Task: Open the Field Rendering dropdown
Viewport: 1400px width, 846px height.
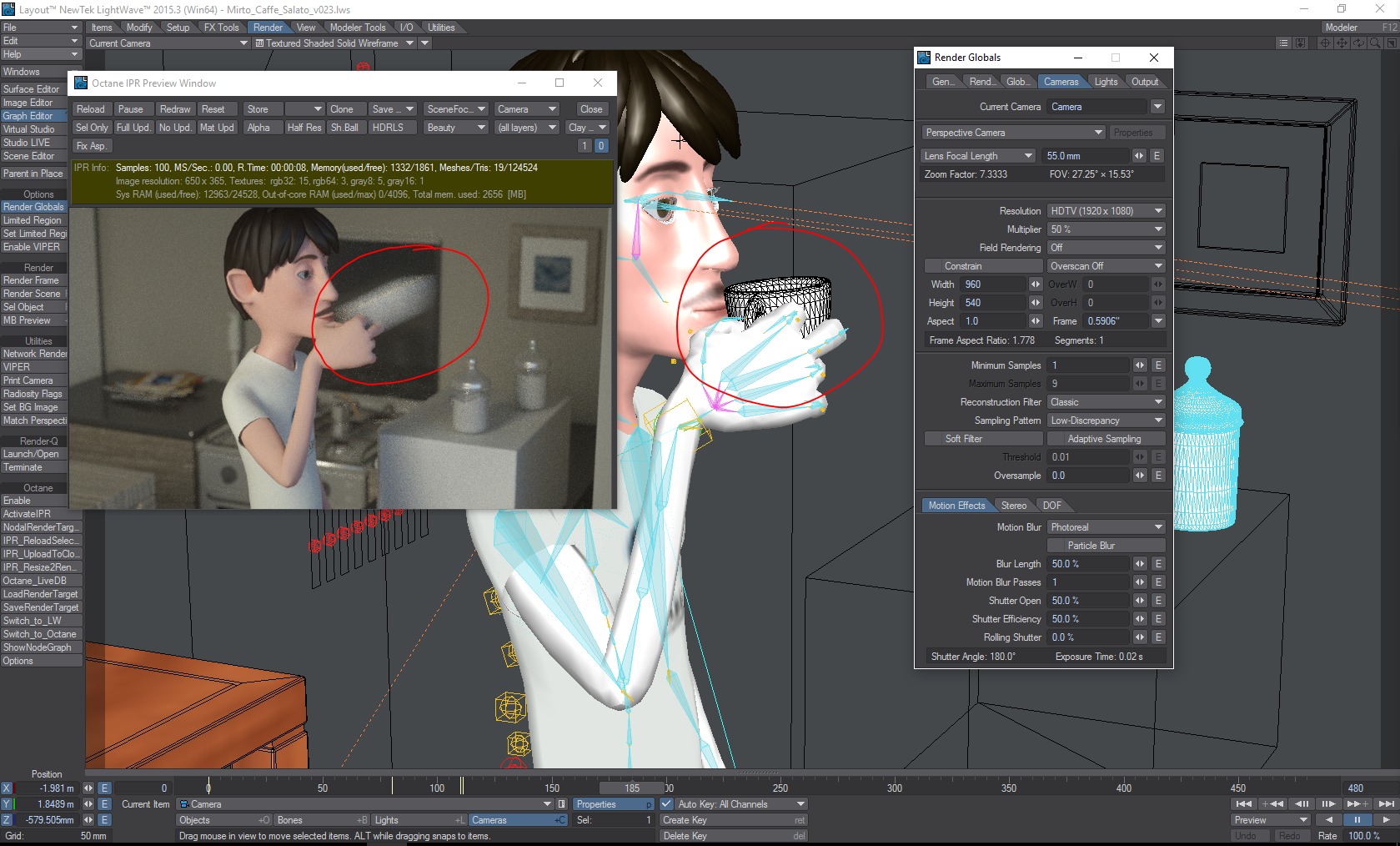Action: point(1106,248)
